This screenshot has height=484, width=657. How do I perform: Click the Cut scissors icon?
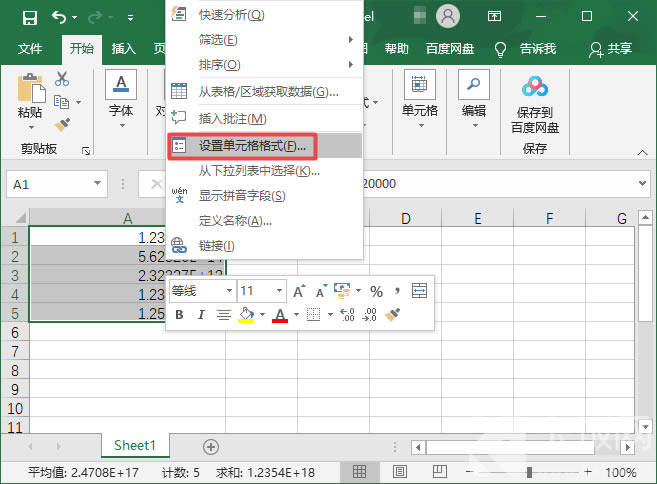(62, 79)
